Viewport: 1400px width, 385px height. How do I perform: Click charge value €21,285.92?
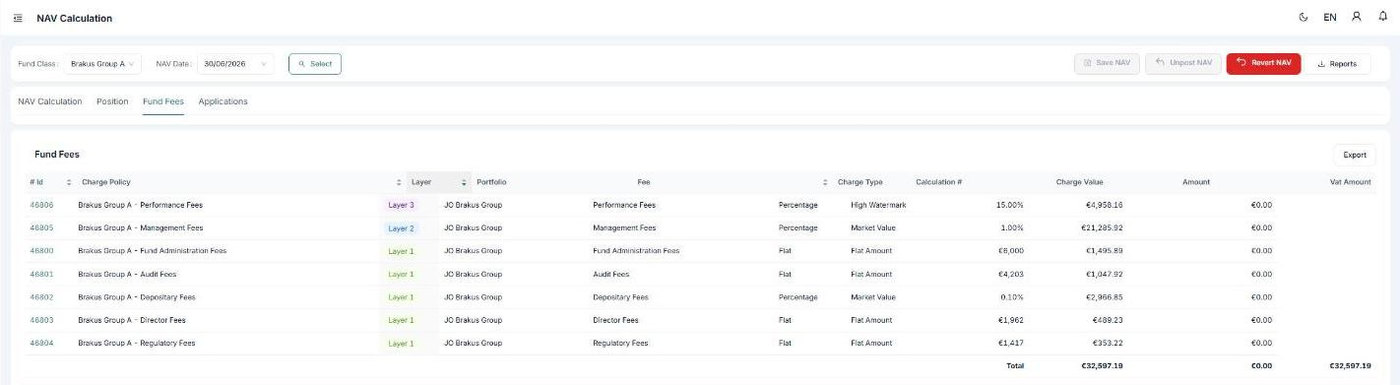point(1103,228)
